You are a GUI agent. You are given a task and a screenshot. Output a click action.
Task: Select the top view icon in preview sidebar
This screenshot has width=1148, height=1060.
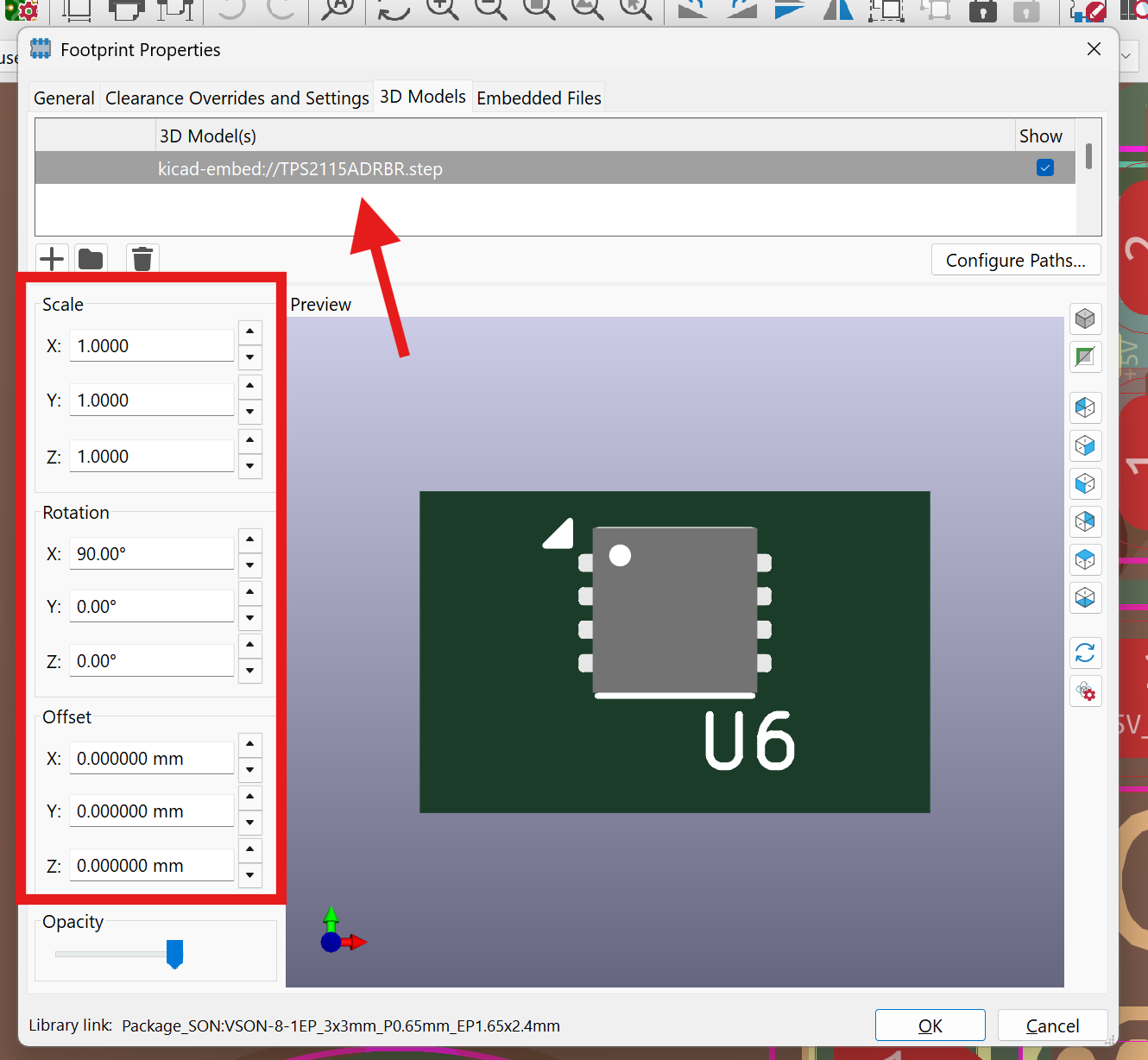coord(1085,559)
